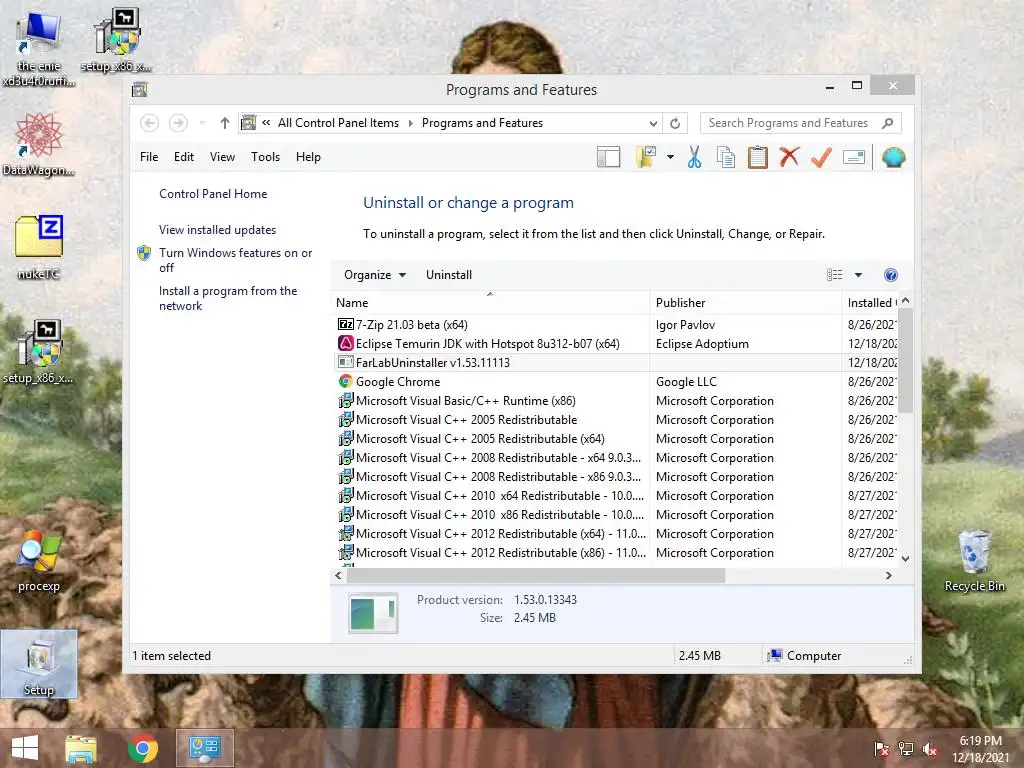Click the vertical scrollbar down arrow
The height and width of the screenshot is (768, 1024).
[x=905, y=558]
